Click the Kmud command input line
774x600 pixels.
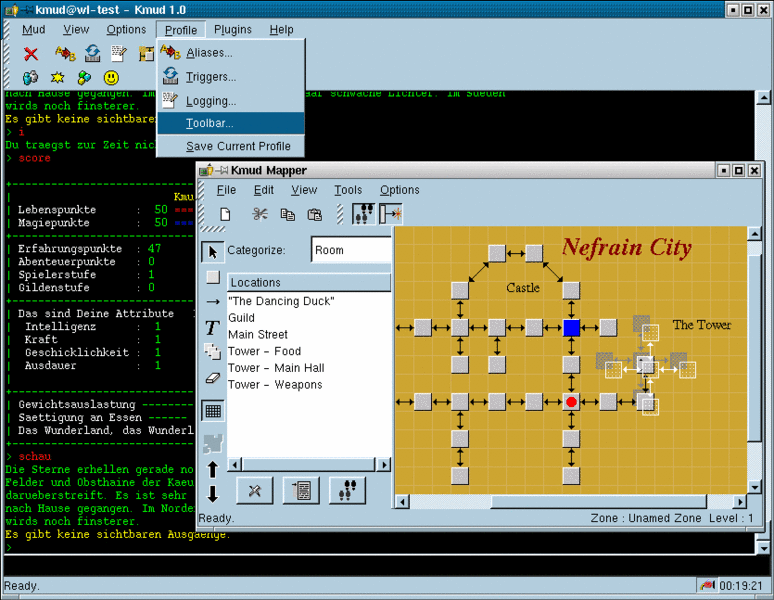tap(379, 565)
